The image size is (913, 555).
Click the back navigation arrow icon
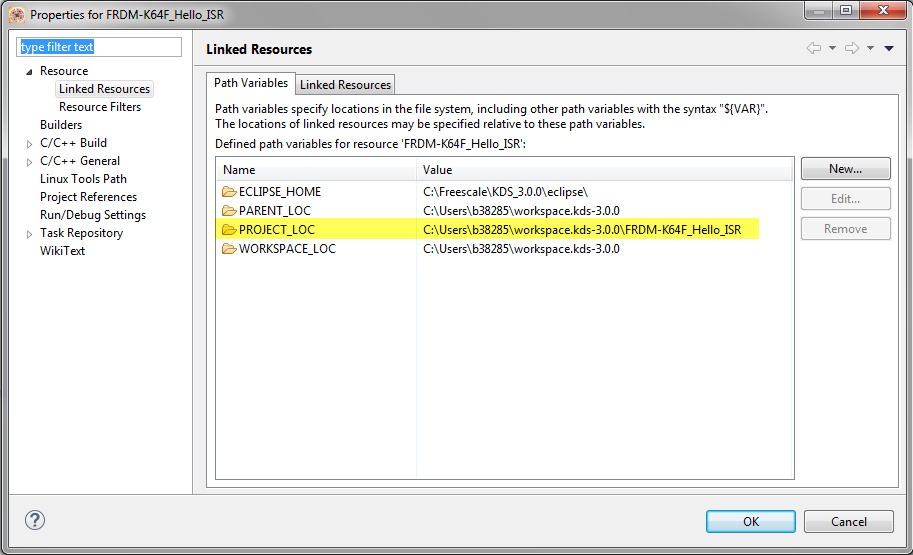point(813,48)
